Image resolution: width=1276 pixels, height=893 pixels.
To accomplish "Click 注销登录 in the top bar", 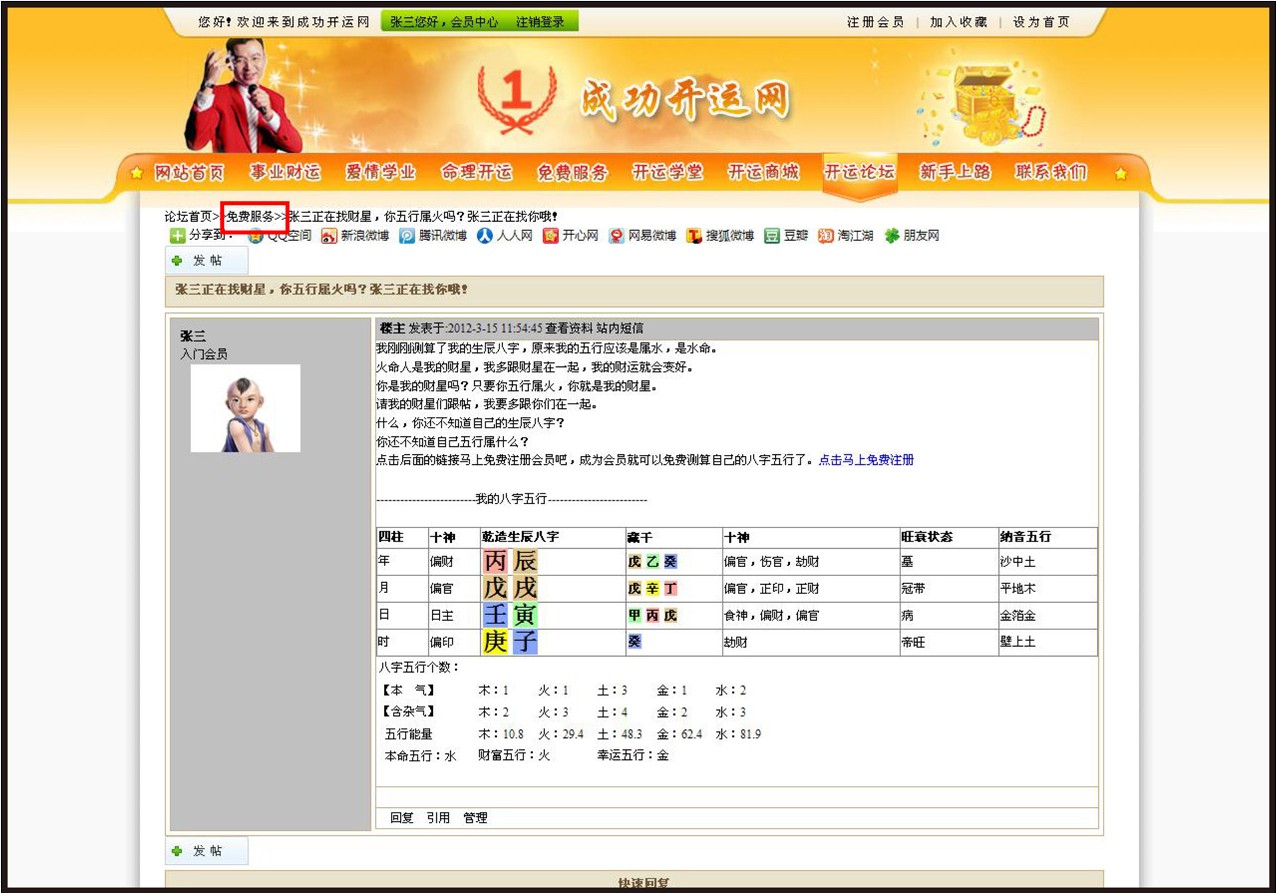I will 540,22.
